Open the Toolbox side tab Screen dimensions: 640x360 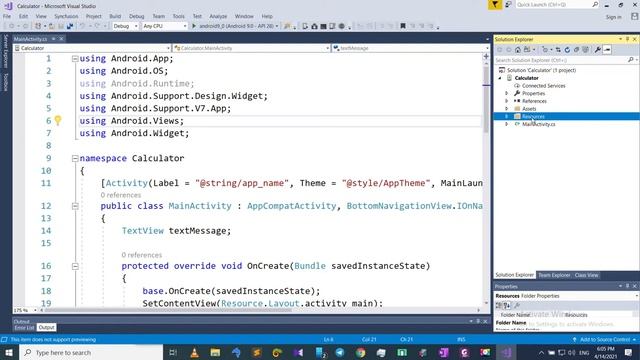click(x=6, y=82)
